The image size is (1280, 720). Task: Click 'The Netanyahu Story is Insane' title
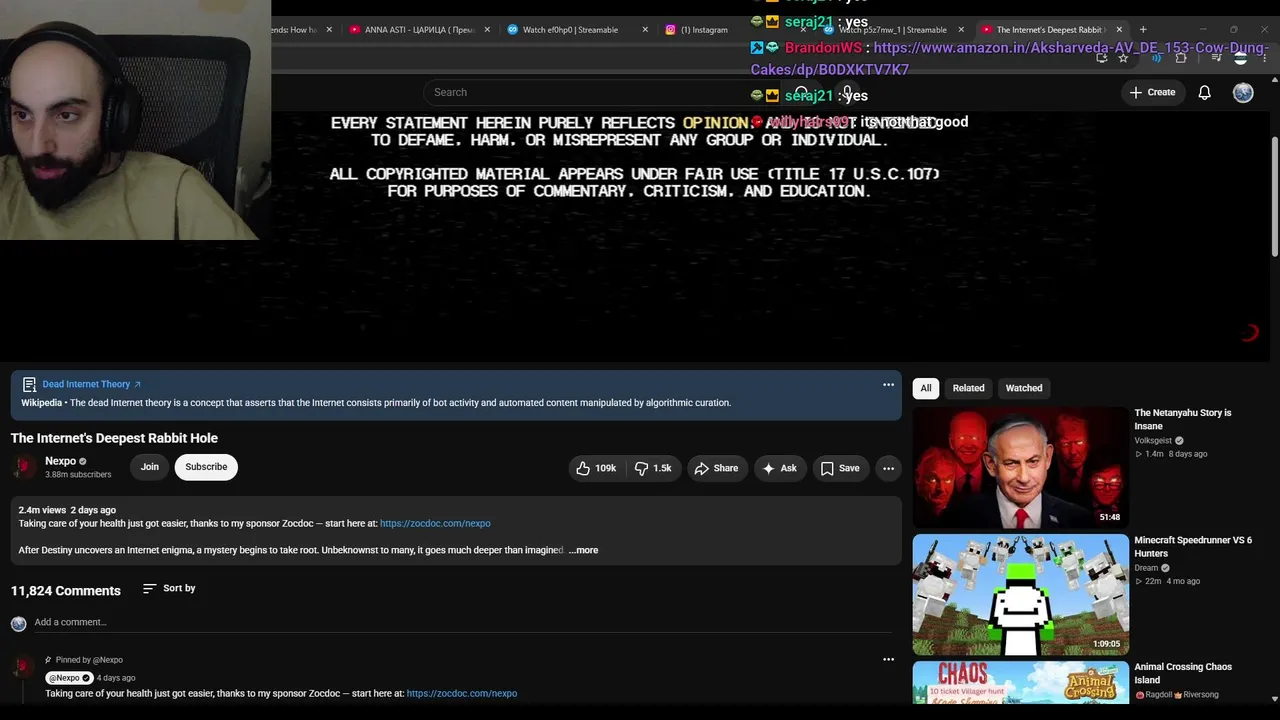coord(1184,419)
